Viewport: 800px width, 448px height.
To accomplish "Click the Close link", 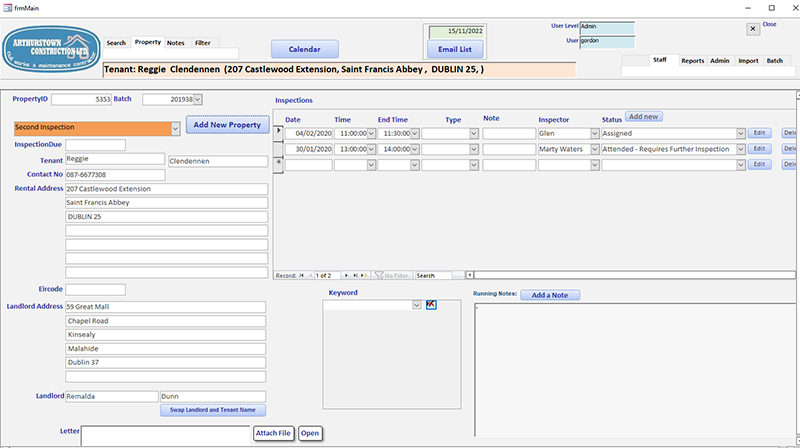I will pos(769,24).
